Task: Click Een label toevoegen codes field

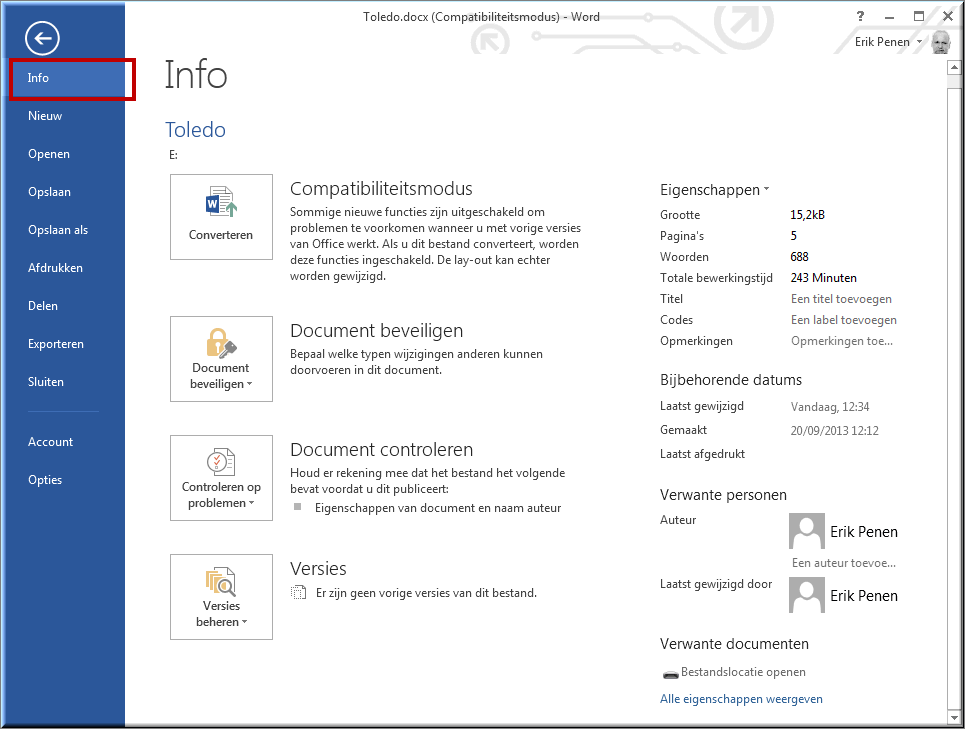Action: click(x=843, y=320)
